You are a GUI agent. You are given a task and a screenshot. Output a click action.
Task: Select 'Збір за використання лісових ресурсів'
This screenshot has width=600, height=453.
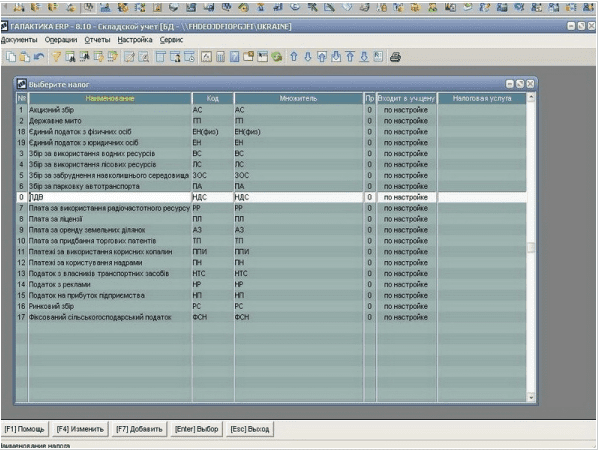point(271,164)
